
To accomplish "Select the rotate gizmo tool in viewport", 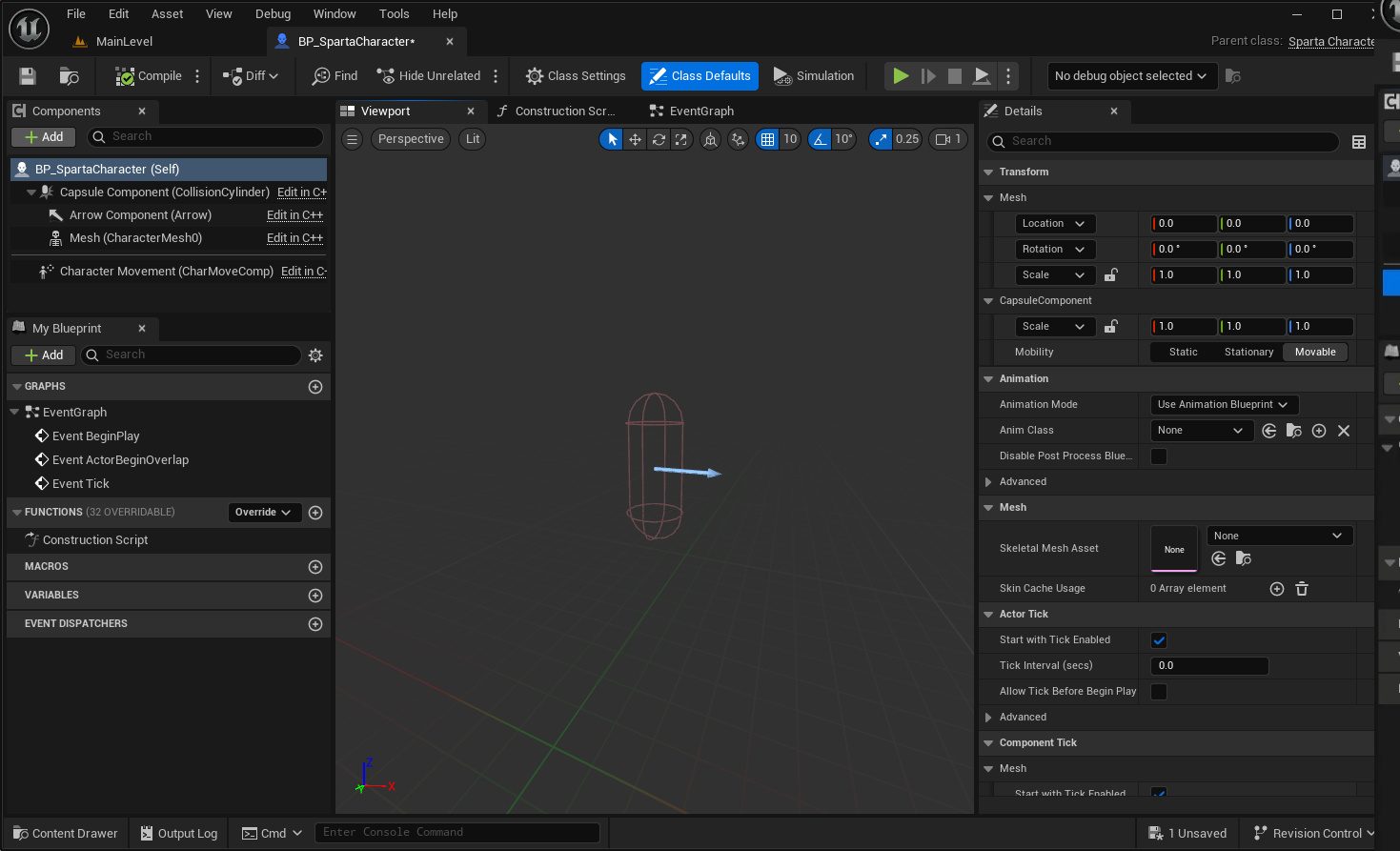I will (x=659, y=139).
